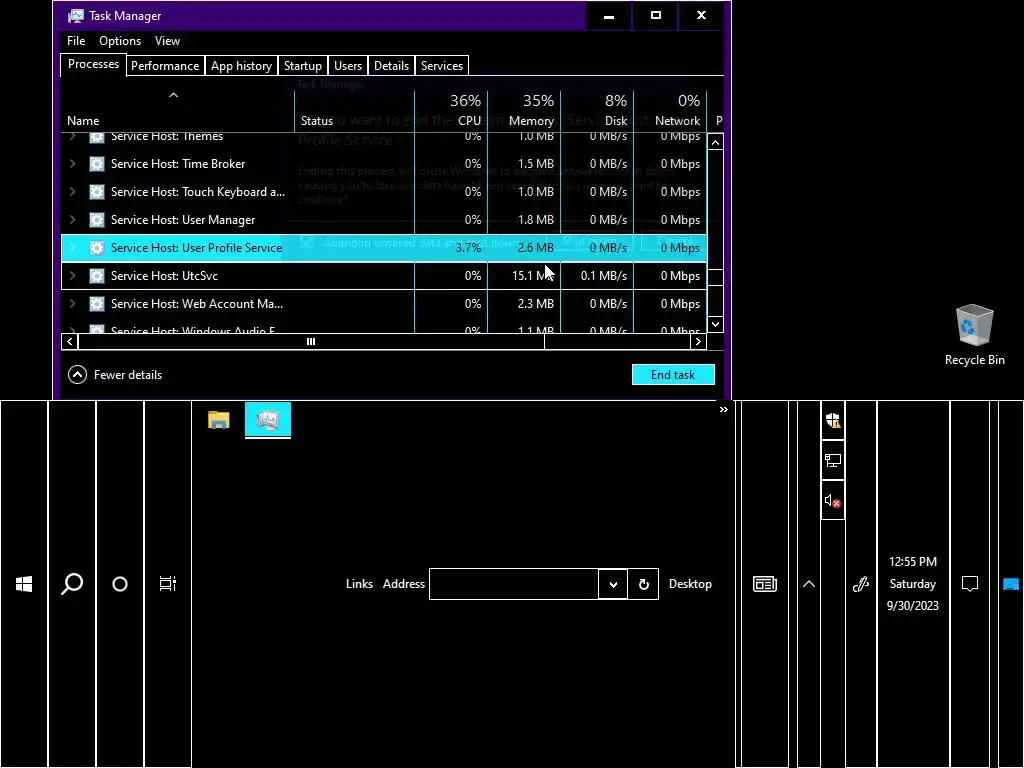Open network status tray icon
Image resolution: width=1024 pixels, height=768 pixels.
[833, 460]
